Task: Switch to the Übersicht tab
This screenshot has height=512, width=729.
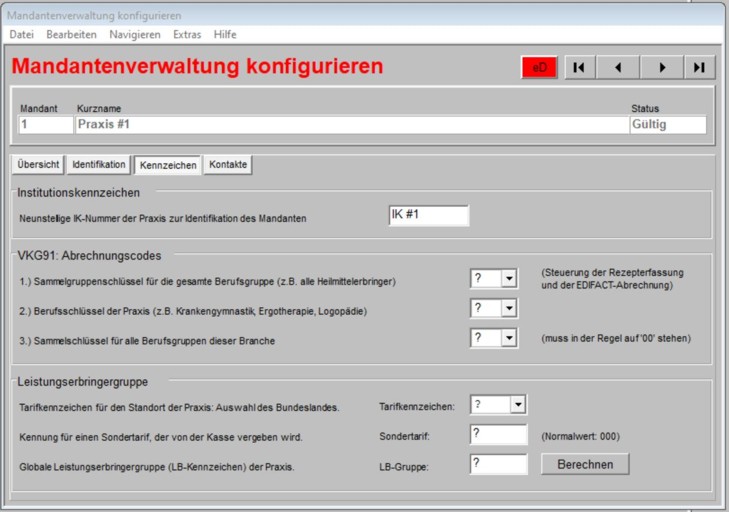Action: tap(39, 164)
